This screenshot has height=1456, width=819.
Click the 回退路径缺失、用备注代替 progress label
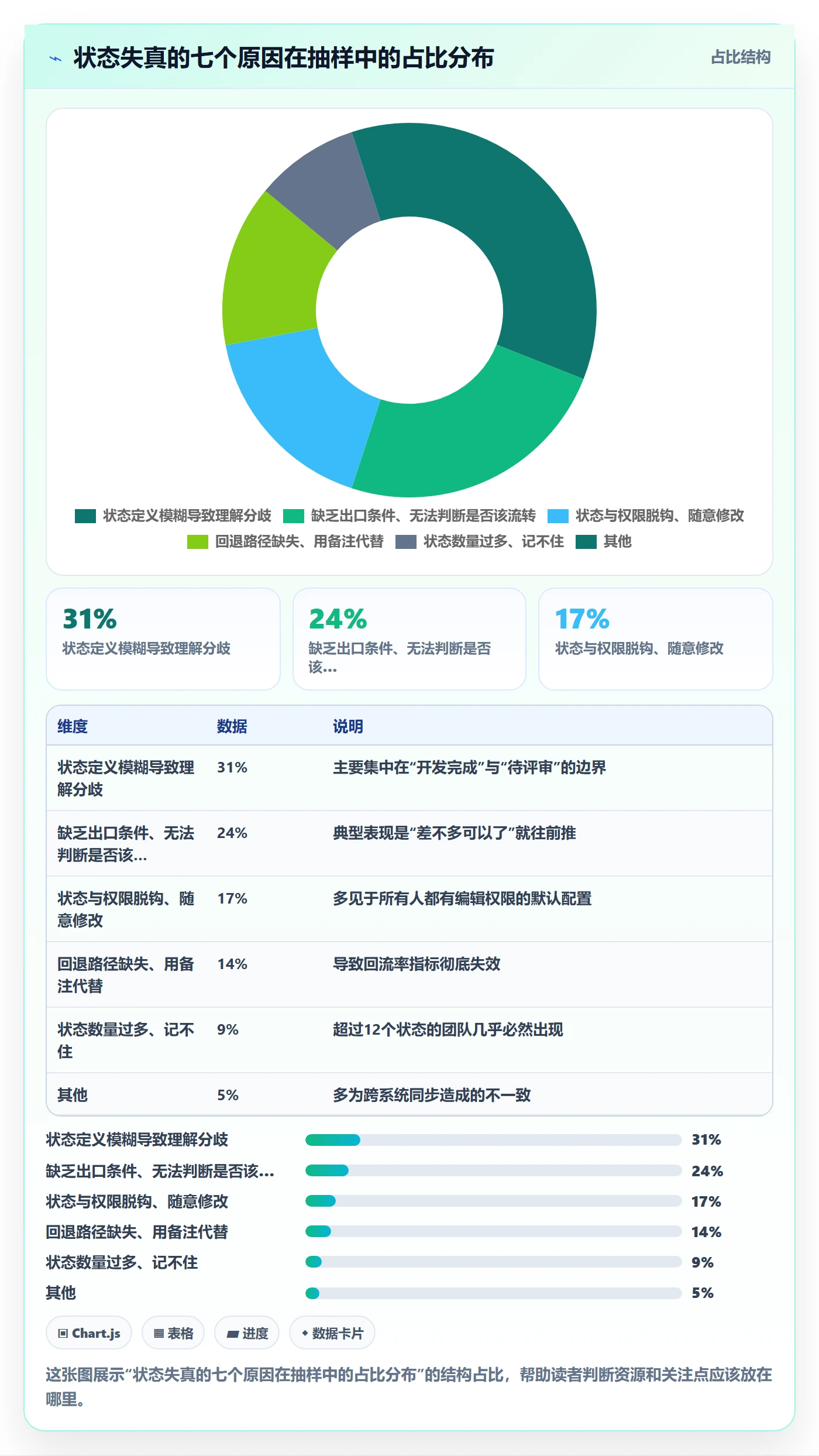click(137, 1232)
